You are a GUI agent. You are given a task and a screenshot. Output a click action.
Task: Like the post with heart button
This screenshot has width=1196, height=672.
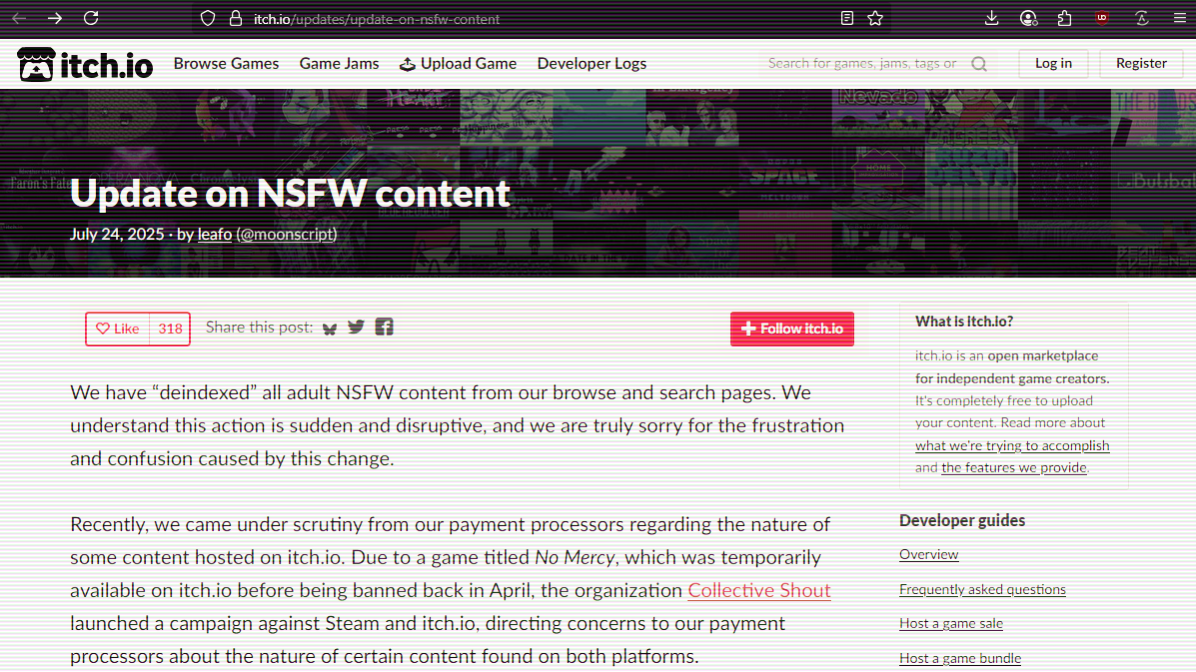pyautogui.click(x=117, y=329)
